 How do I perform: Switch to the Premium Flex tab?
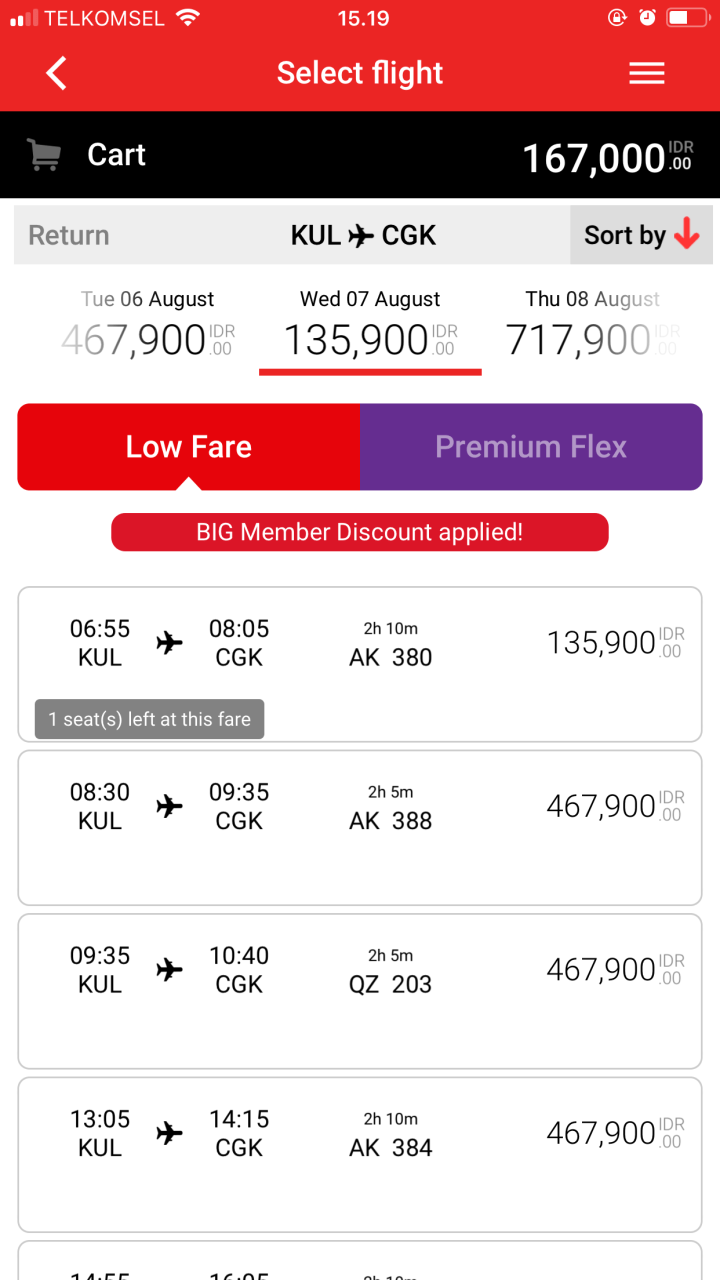(531, 447)
